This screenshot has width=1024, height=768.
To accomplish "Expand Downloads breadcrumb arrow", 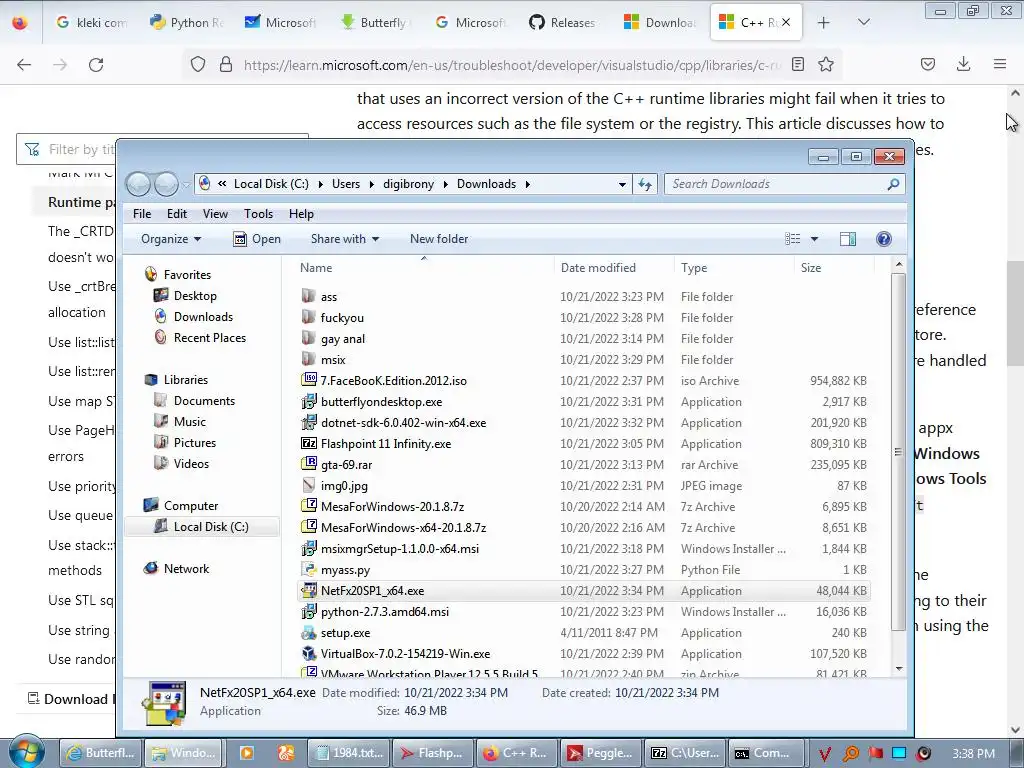I will [528, 184].
